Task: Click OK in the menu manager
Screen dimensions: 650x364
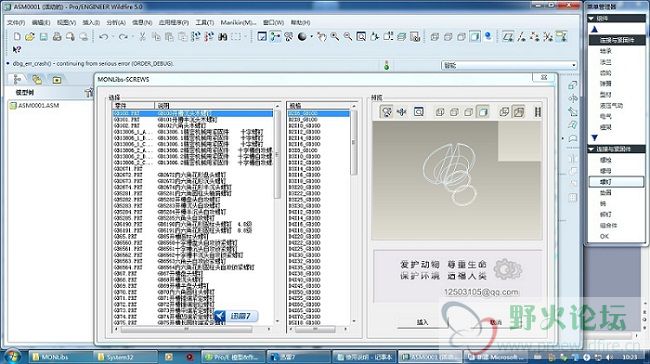Action: [604, 236]
